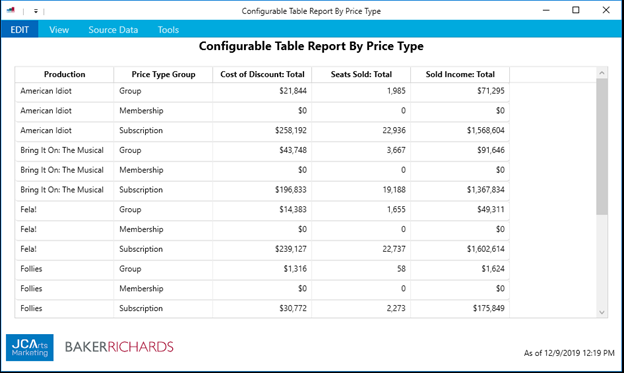Screen dimensions: 624x373
Task: Select Fela! in the Membership row
Action: tap(28, 229)
